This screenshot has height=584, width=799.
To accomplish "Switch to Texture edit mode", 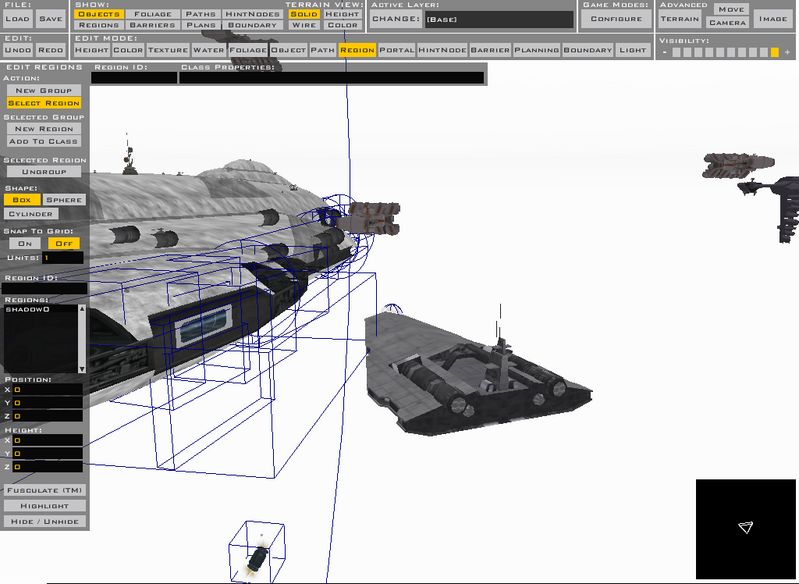I will (168, 50).
